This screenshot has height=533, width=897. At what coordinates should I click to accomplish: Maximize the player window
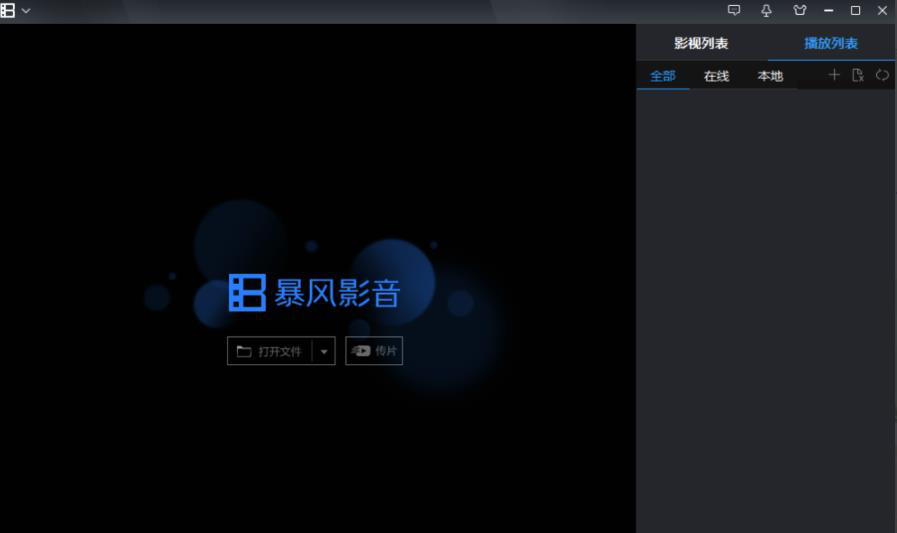coord(855,10)
